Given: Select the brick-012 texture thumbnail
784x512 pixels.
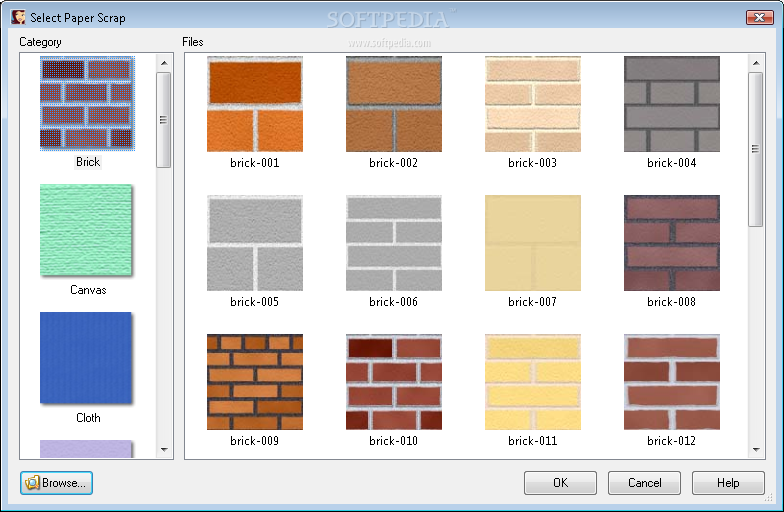Looking at the screenshot, I should point(672,382).
